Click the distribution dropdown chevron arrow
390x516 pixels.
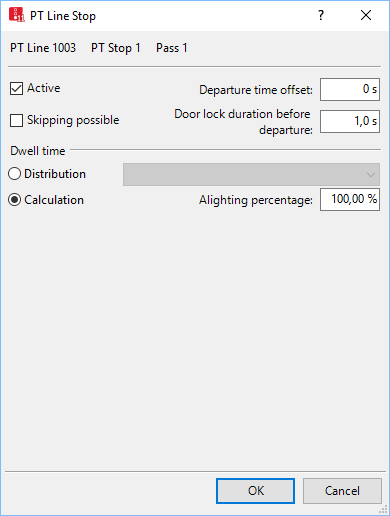(370, 175)
